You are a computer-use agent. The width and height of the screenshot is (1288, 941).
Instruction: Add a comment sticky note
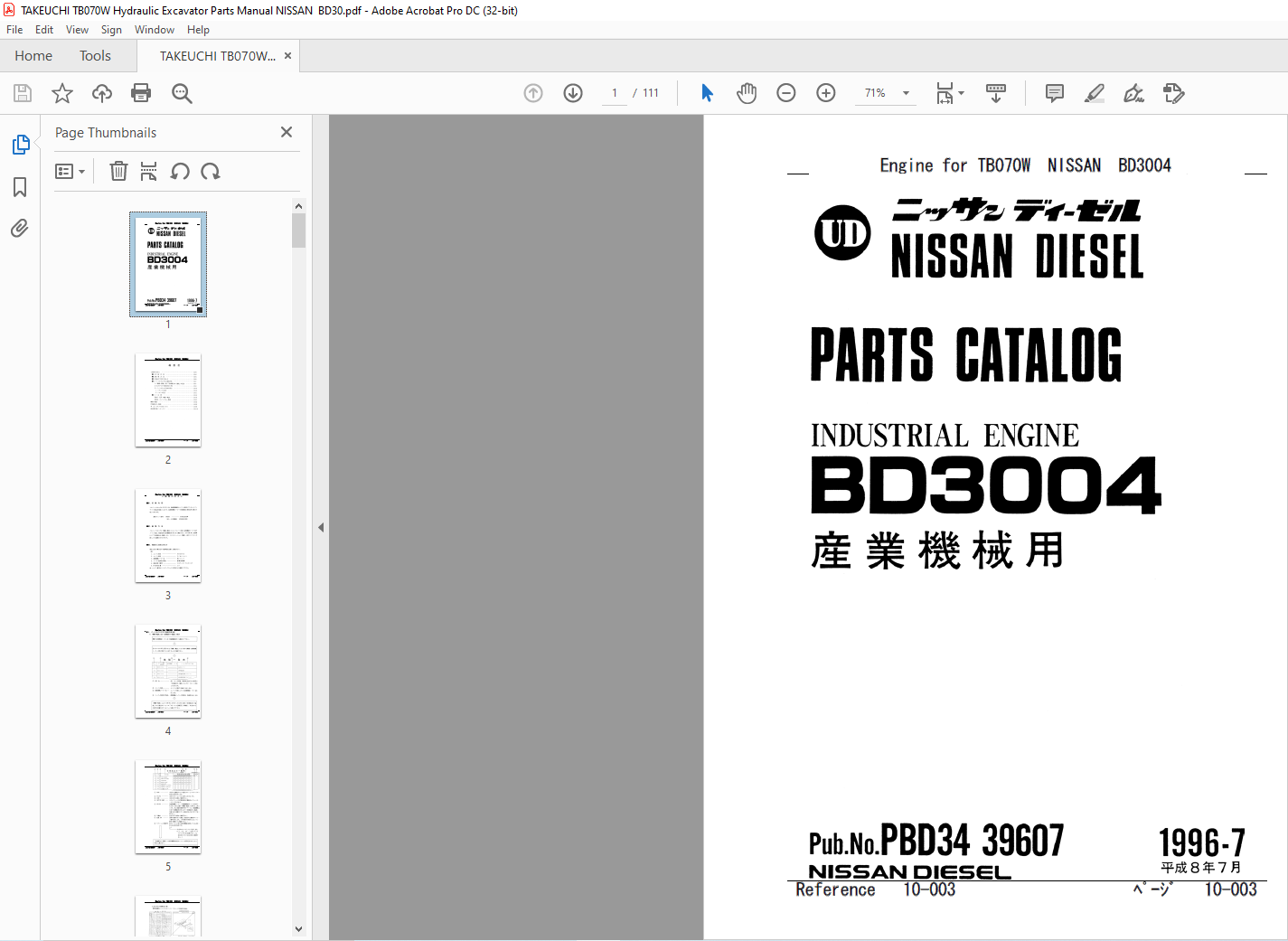click(x=1054, y=93)
